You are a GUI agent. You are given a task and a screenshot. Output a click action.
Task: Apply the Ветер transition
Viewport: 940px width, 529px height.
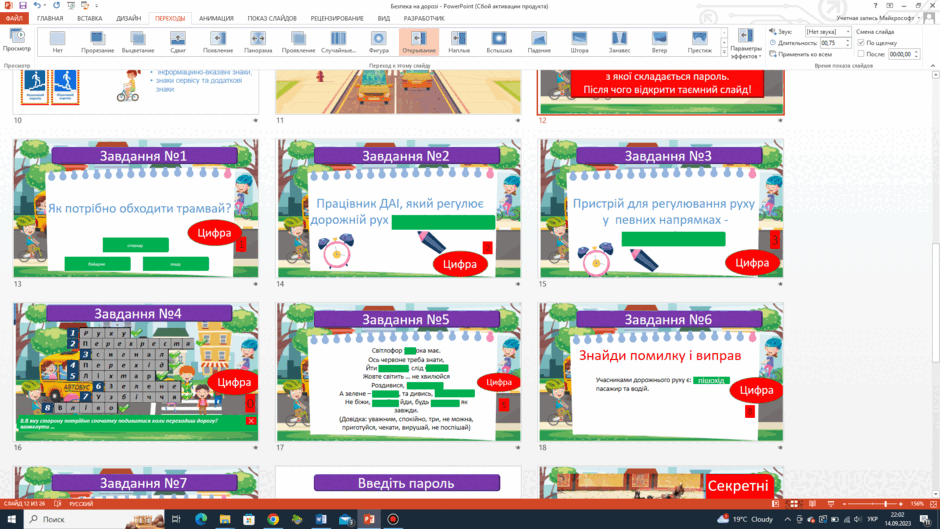660,42
